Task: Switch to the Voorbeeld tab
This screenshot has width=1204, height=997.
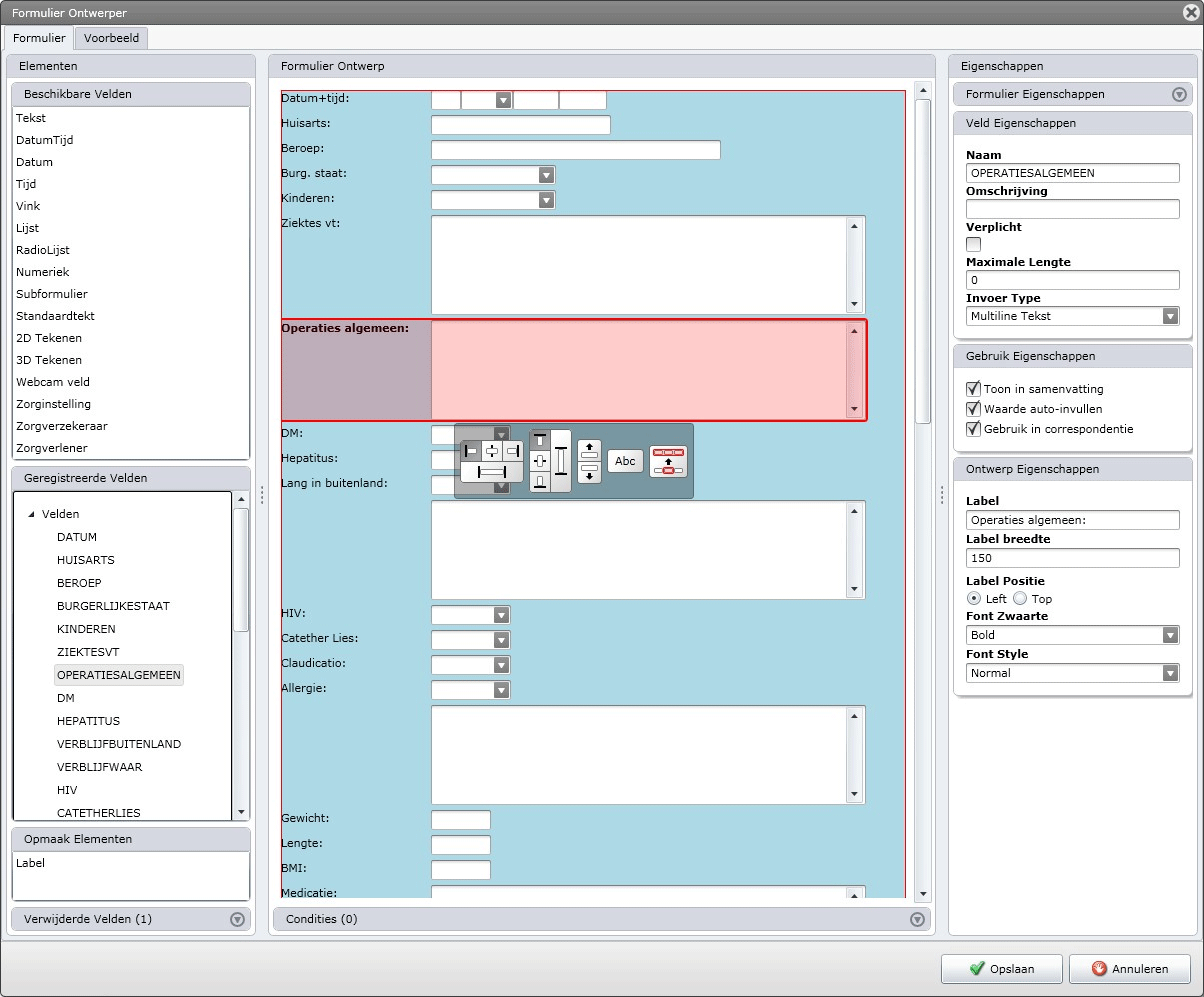Action: pyautogui.click(x=113, y=38)
